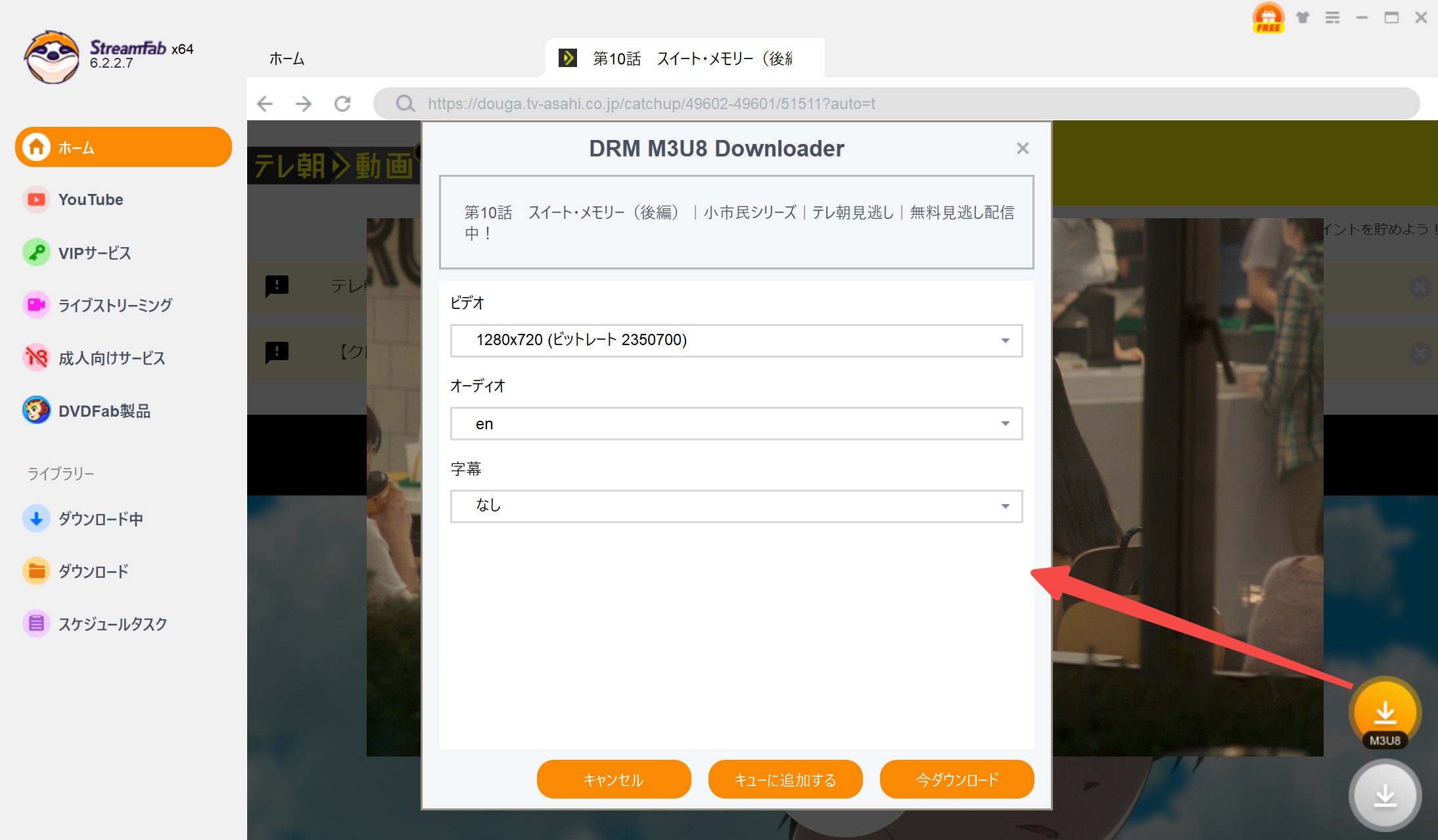The width and height of the screenshot is (1438, 840).
Task: Reload the page with refresh icon
Action: (342, 104)
